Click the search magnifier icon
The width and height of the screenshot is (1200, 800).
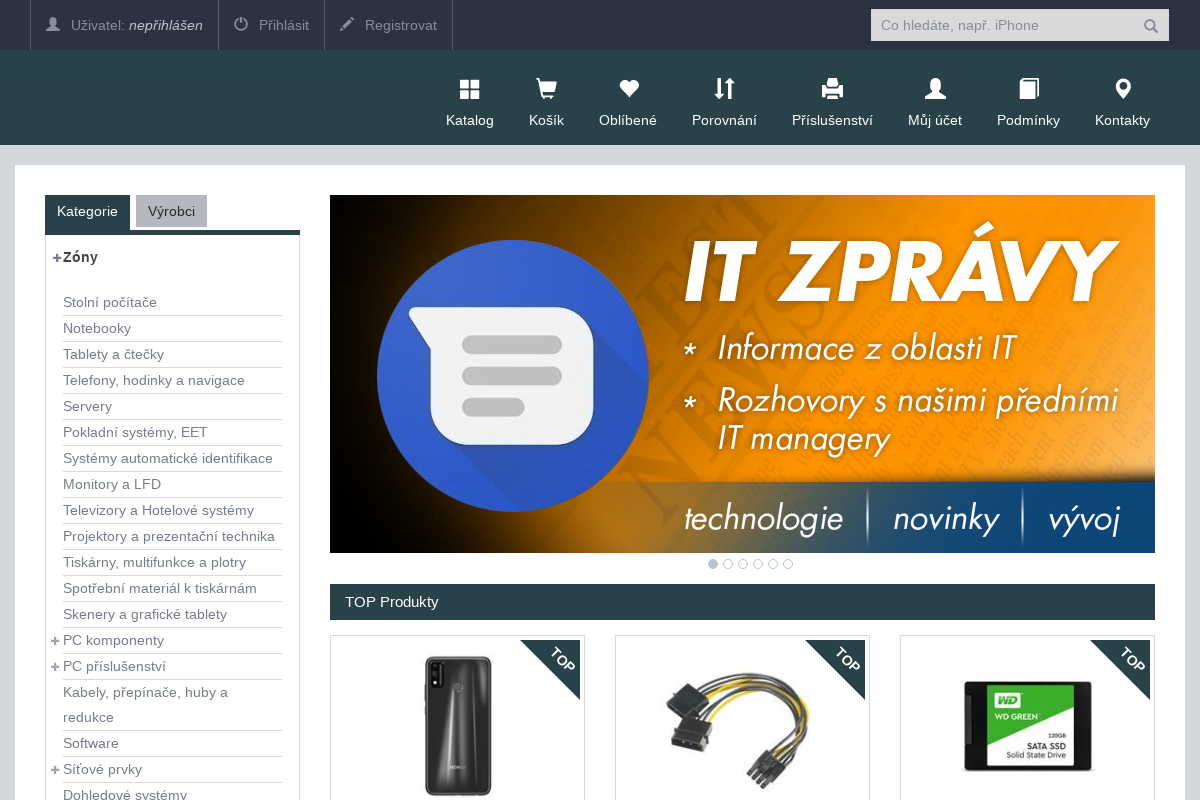click(x=1150, y=25)
